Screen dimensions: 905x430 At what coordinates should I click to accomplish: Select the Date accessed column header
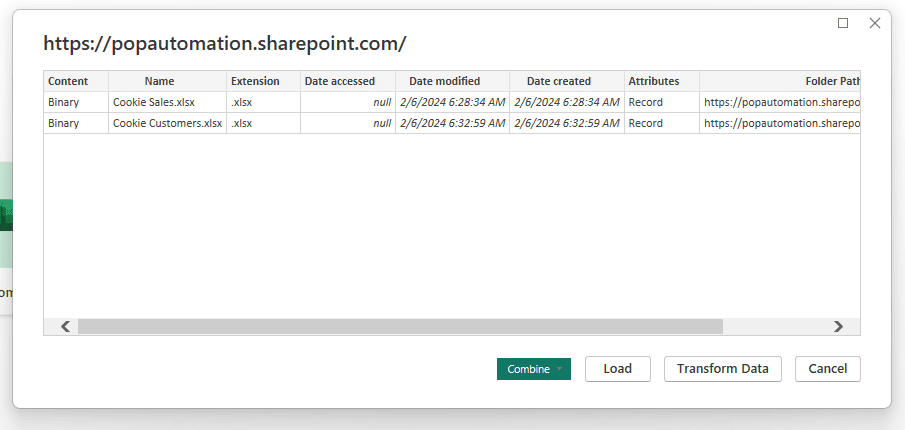click(339, 81)
